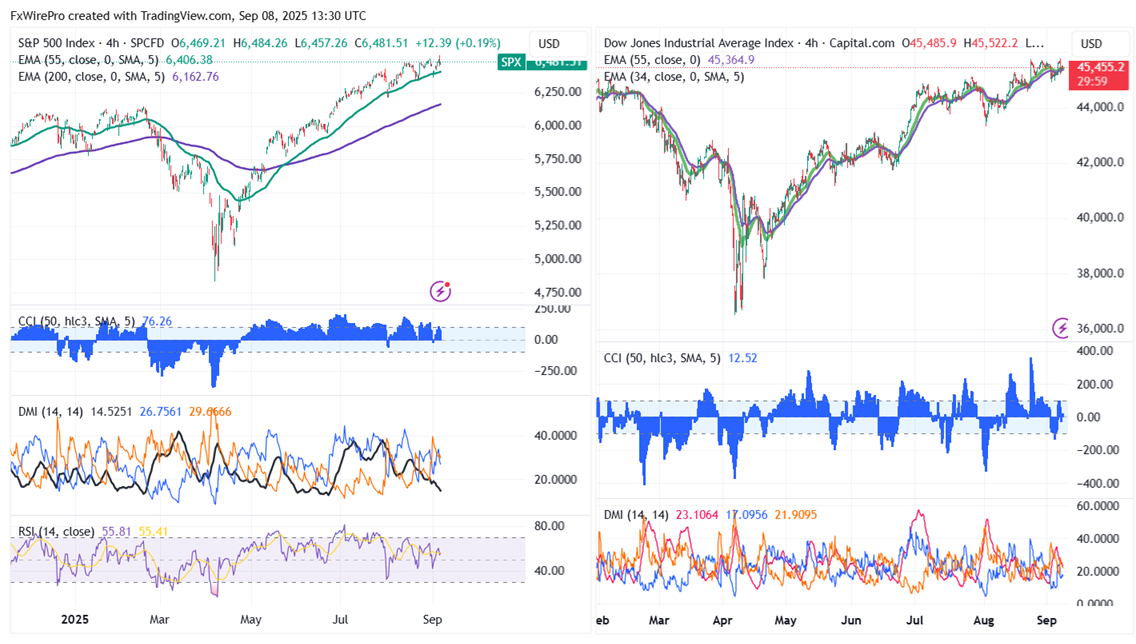Select EMA (55, close, 0) legend on Dow chart

[x=652, y=60]
